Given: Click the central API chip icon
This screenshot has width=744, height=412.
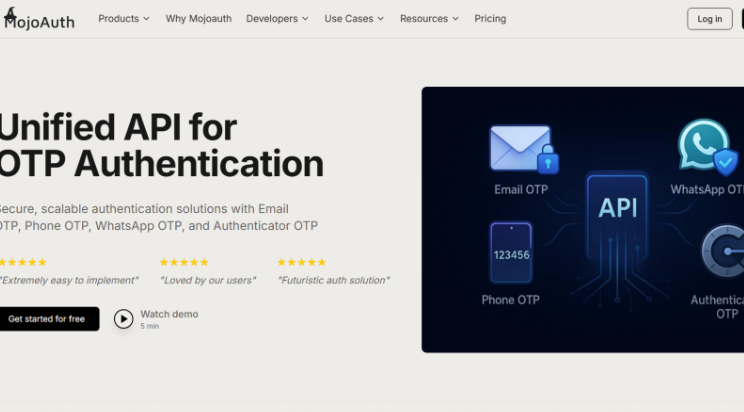Looking at the screenshot, I should point(616,209).
